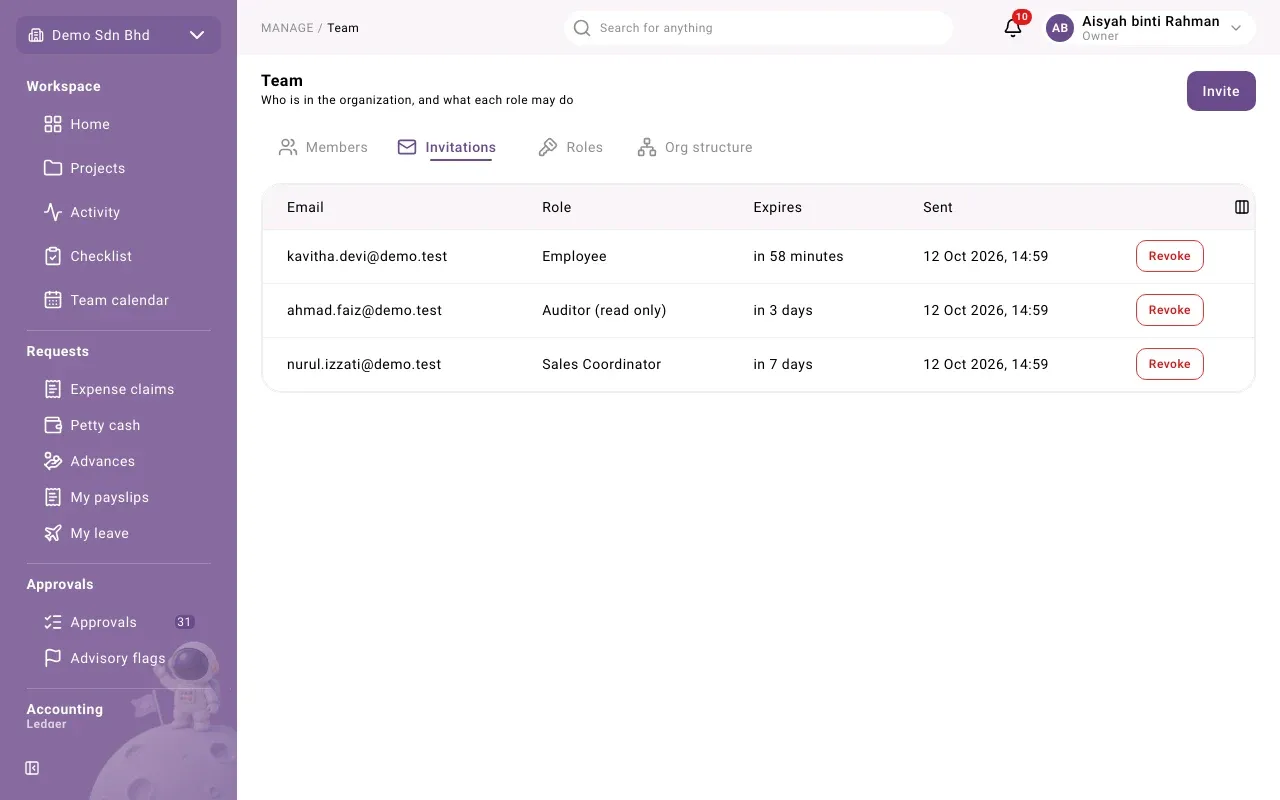
Task: Click the Invitations envelope icon
Action: pos(407,147)
